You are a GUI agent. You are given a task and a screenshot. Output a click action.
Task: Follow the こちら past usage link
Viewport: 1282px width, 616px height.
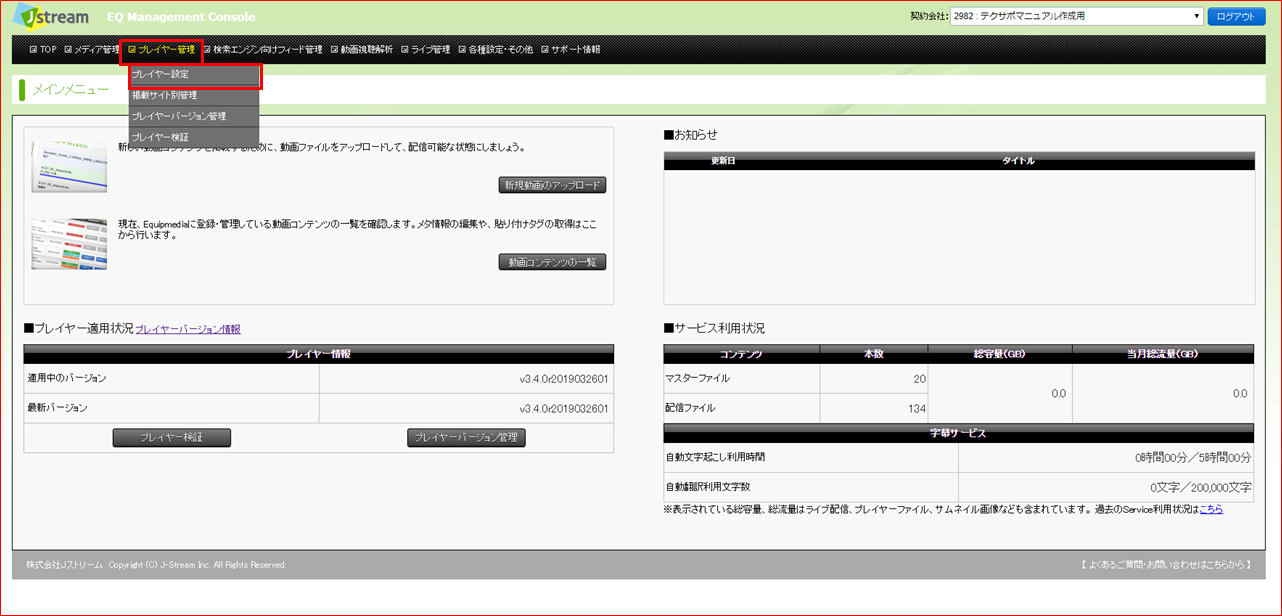pos(1211,509)
